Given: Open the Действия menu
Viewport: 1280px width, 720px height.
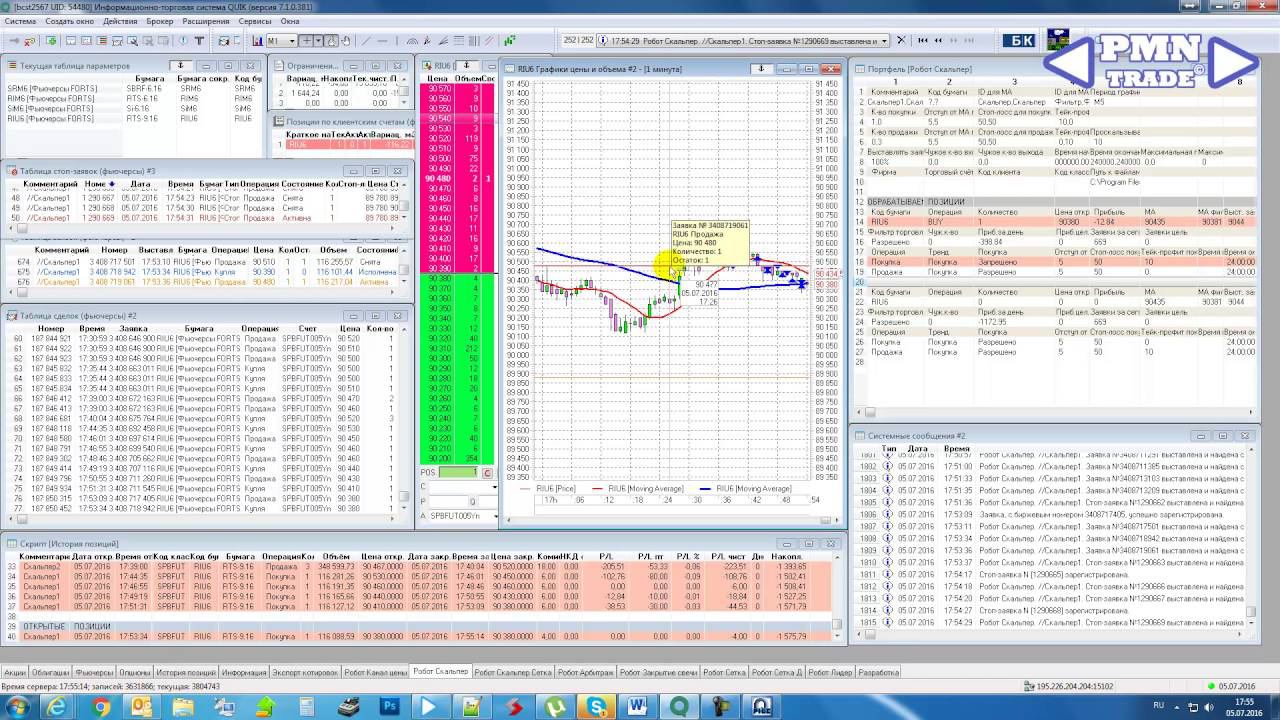Looking at the screenshot, I should click(120, 21).
